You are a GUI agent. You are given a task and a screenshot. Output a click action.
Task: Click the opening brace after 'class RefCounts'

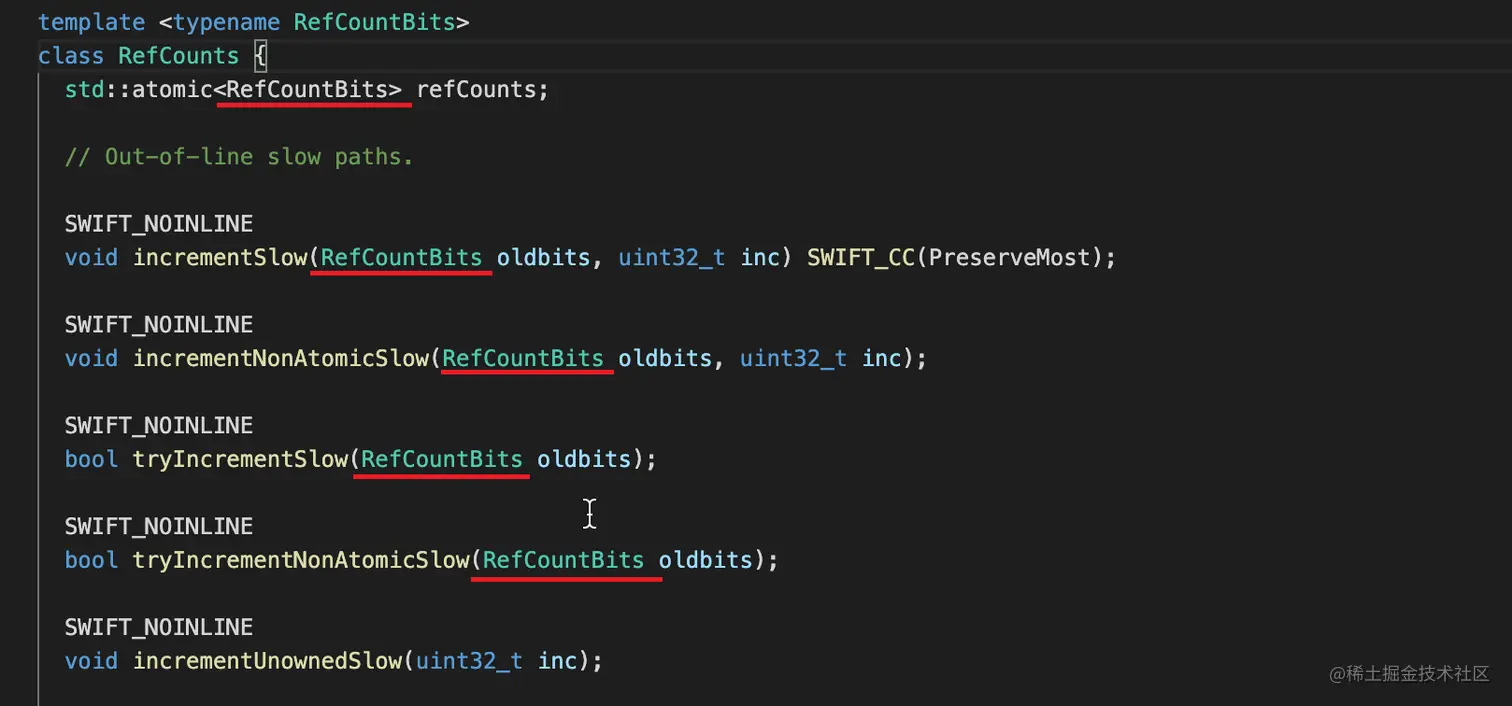260,55
